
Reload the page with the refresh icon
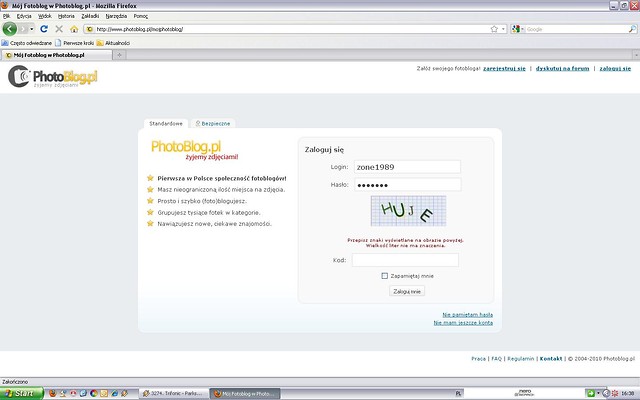44,29
